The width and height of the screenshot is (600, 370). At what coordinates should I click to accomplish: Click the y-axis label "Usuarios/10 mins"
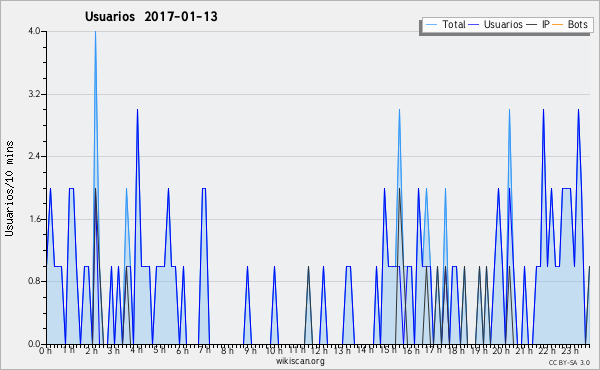pos(9,188)
